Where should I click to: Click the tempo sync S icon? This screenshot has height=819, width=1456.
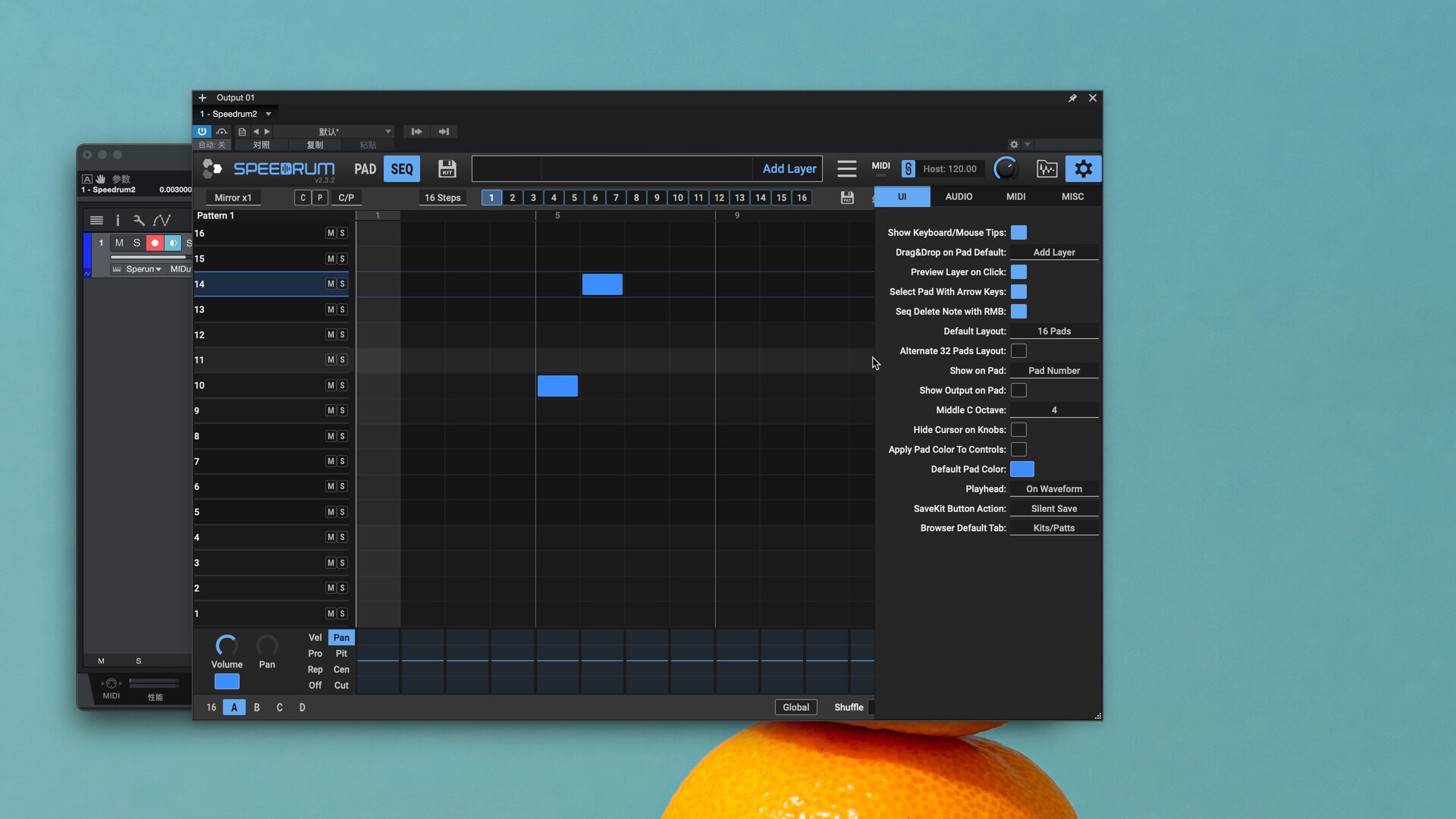pos(908,168)
